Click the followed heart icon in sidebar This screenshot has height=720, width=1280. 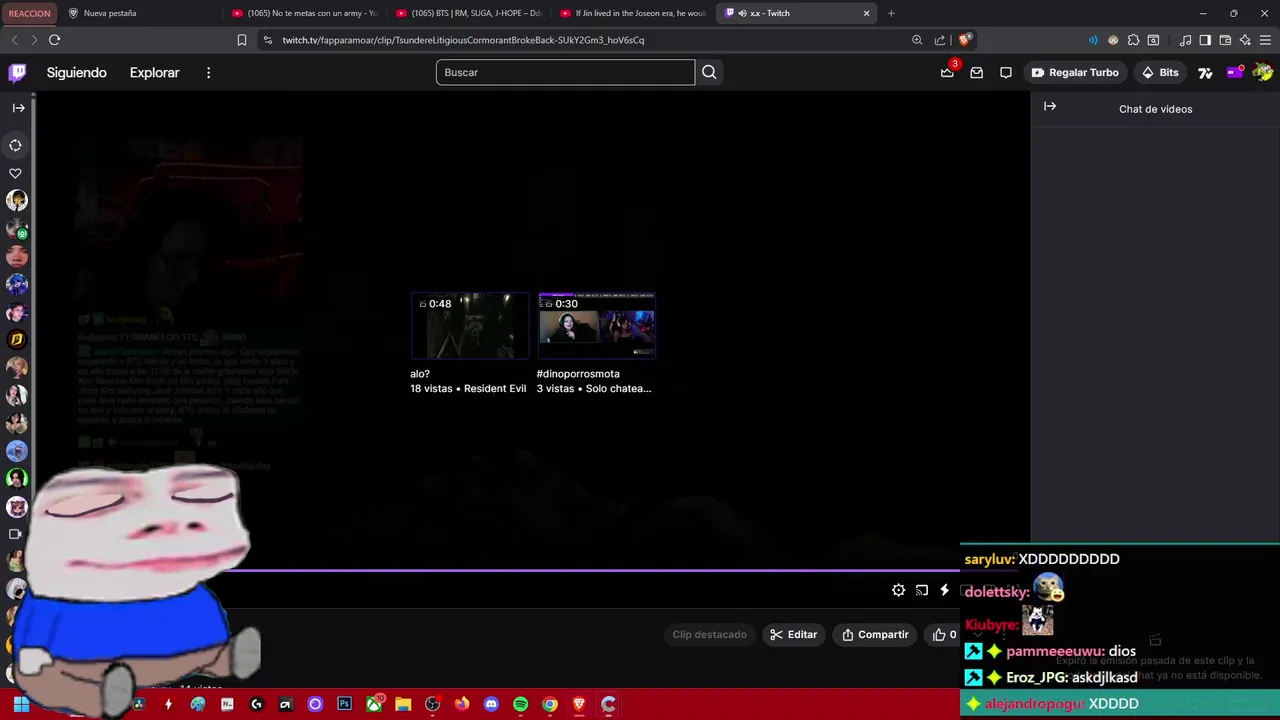[x=16, y=174]
